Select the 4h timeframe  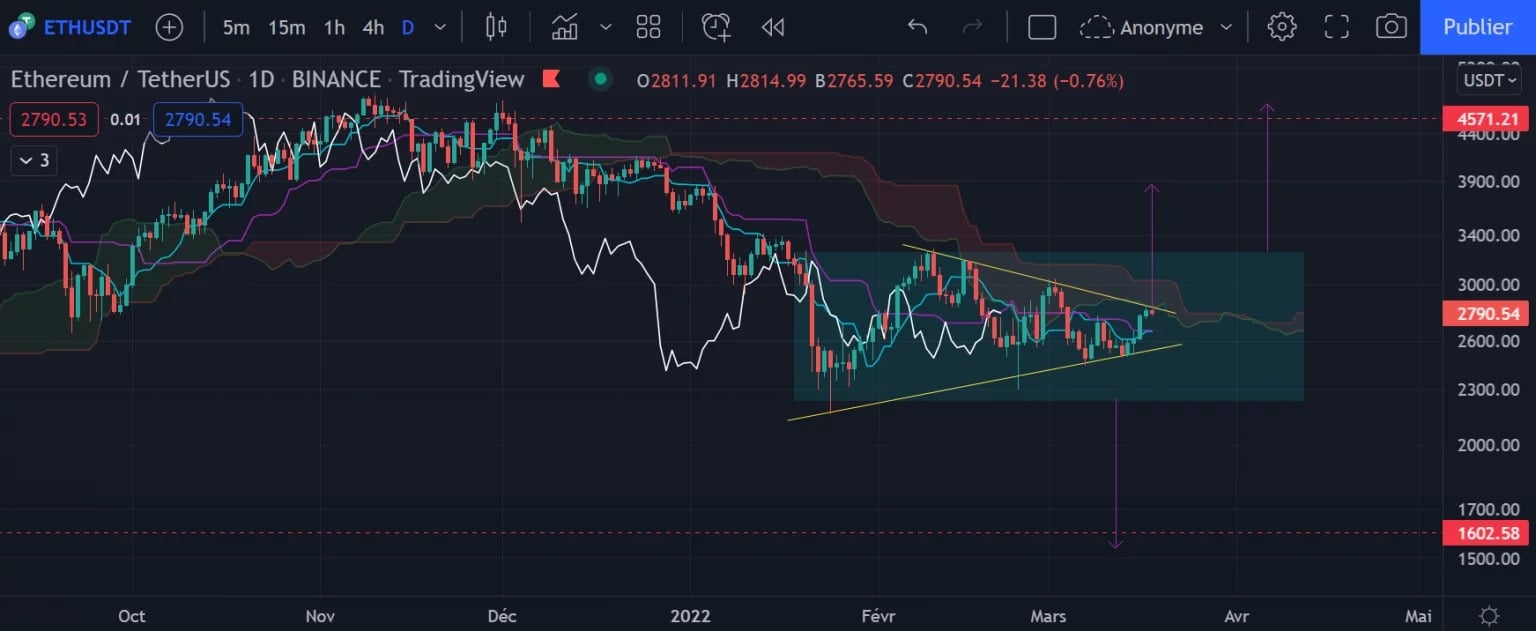[373, 27]
